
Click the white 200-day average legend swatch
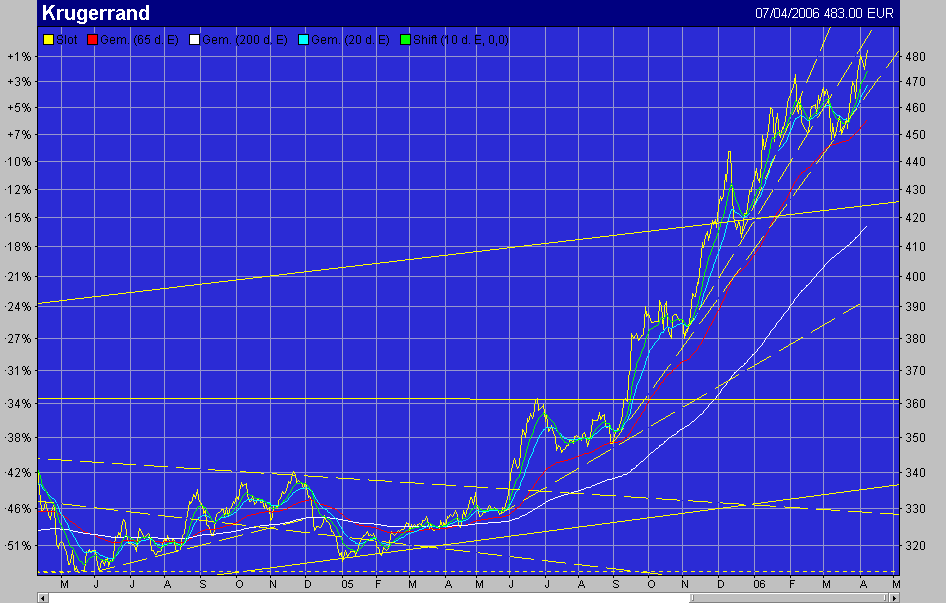(194, 40)
